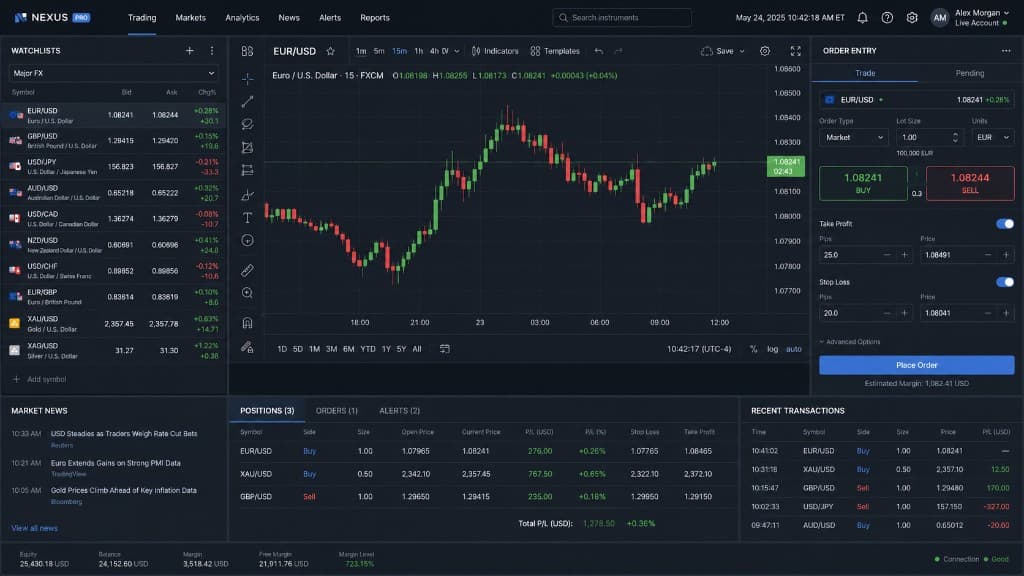Open the Reports menu
Image resolution: width=1024 pixels, height=576 pixels.
[375, 18]
